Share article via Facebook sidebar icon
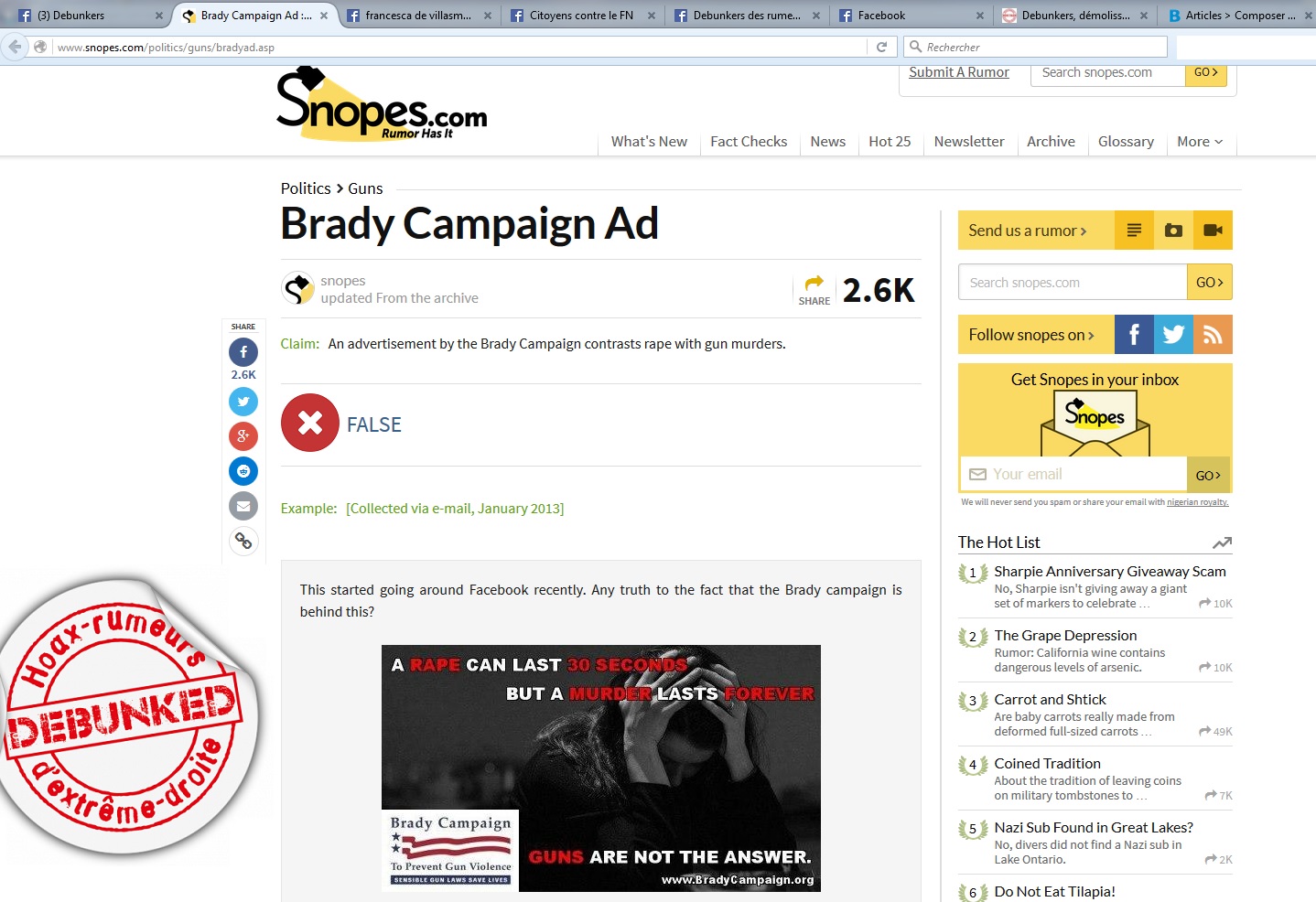This screenshot has width=1316, height=902. click(x=243, y=352)
